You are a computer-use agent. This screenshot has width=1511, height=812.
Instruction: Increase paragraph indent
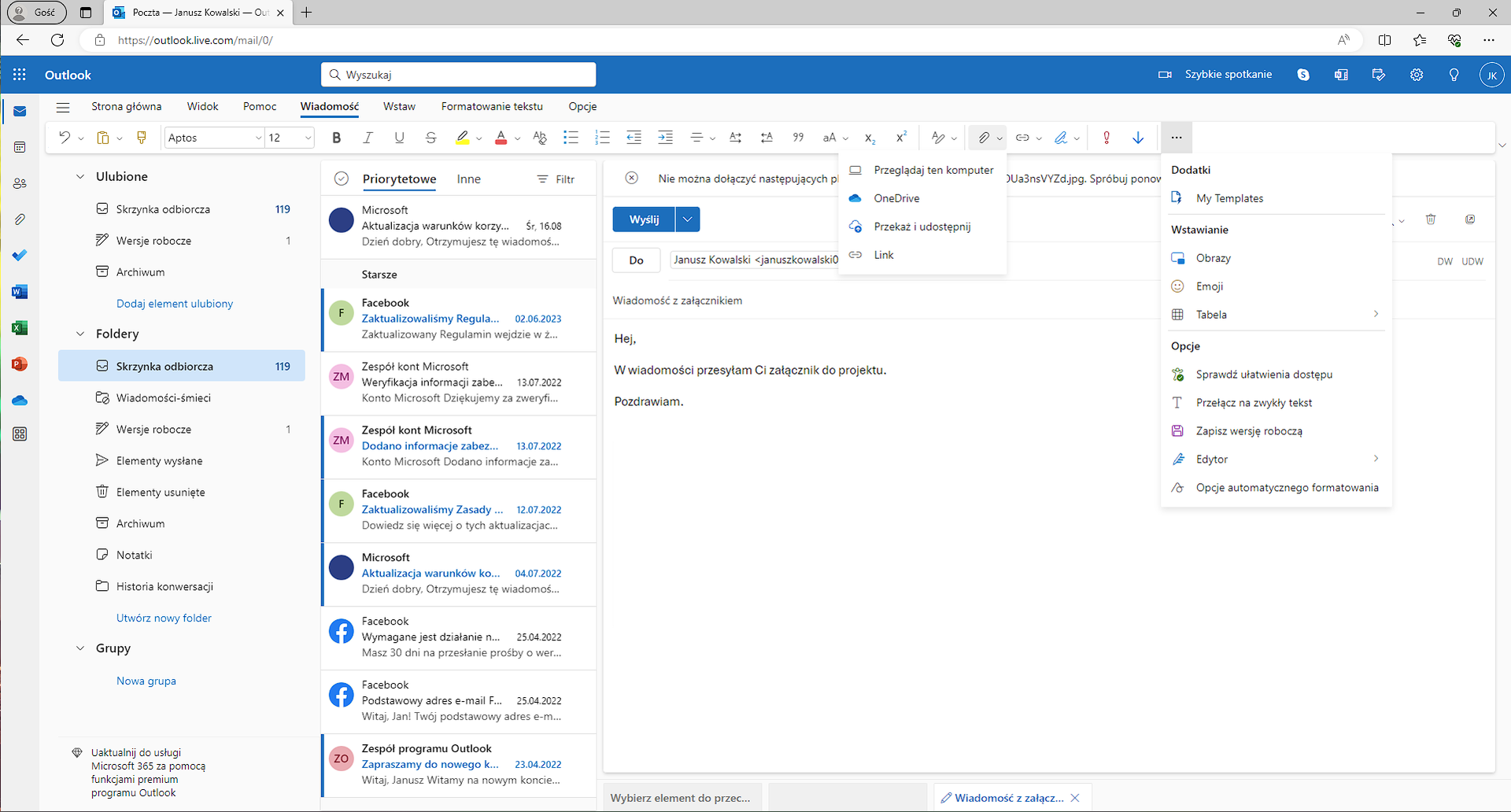coord(665,138)
